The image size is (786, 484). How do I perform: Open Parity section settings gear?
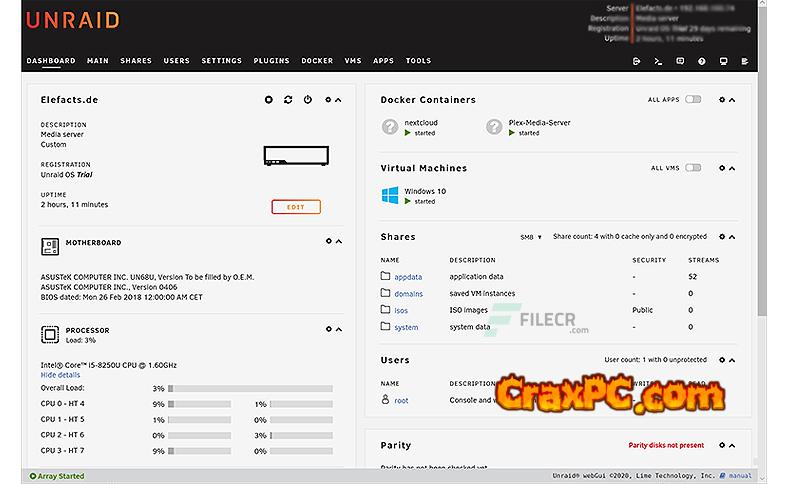[722, 445]
